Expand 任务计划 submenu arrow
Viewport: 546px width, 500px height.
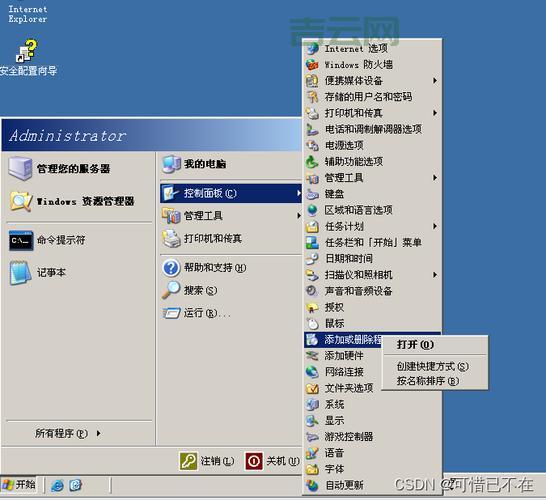pyautogui.click(x=435, y=226)
